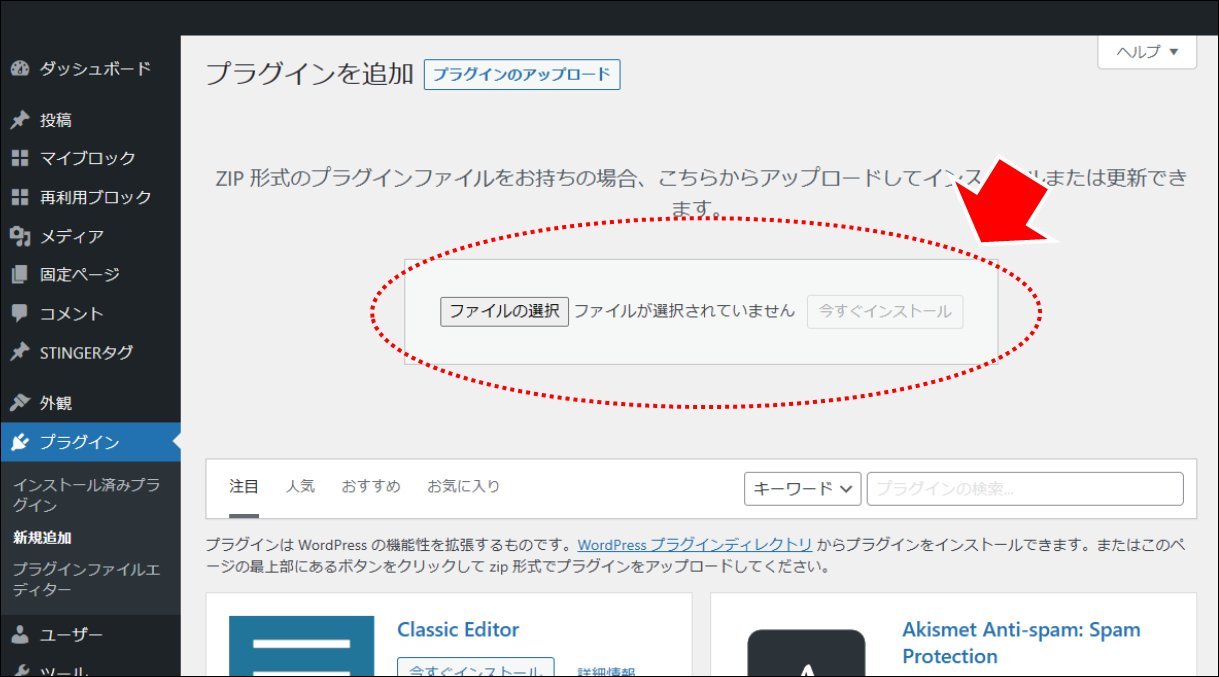This screenshot has width=1219, height=677.
Task: Switch to the おすすめ tab
Action: [x=370, y=487]
